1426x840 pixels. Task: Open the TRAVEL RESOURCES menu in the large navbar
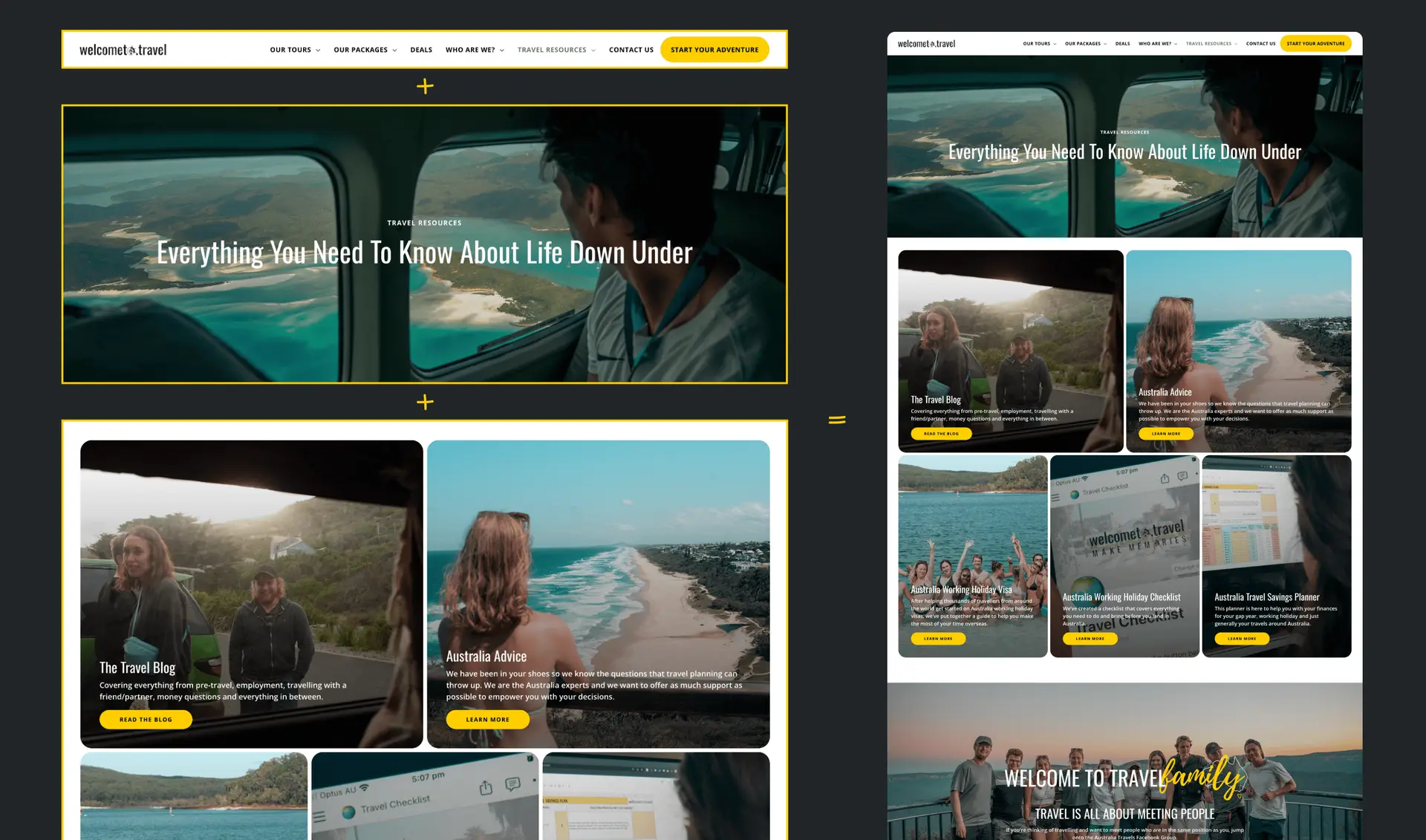(x=556, y=50)
